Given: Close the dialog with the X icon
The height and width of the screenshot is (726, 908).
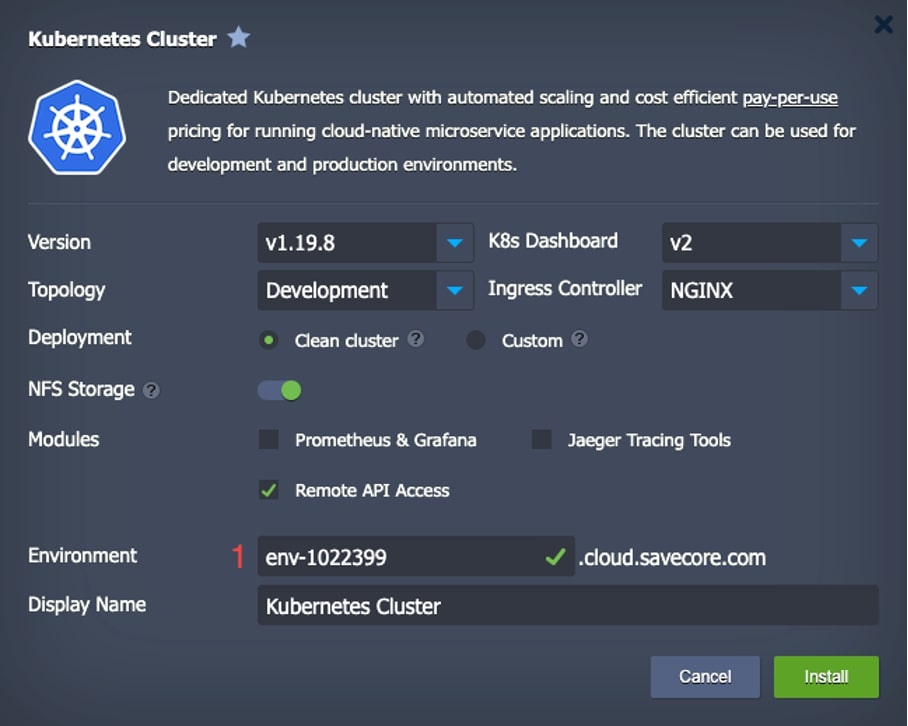Looking at the screenshot, I should [883, 24].
